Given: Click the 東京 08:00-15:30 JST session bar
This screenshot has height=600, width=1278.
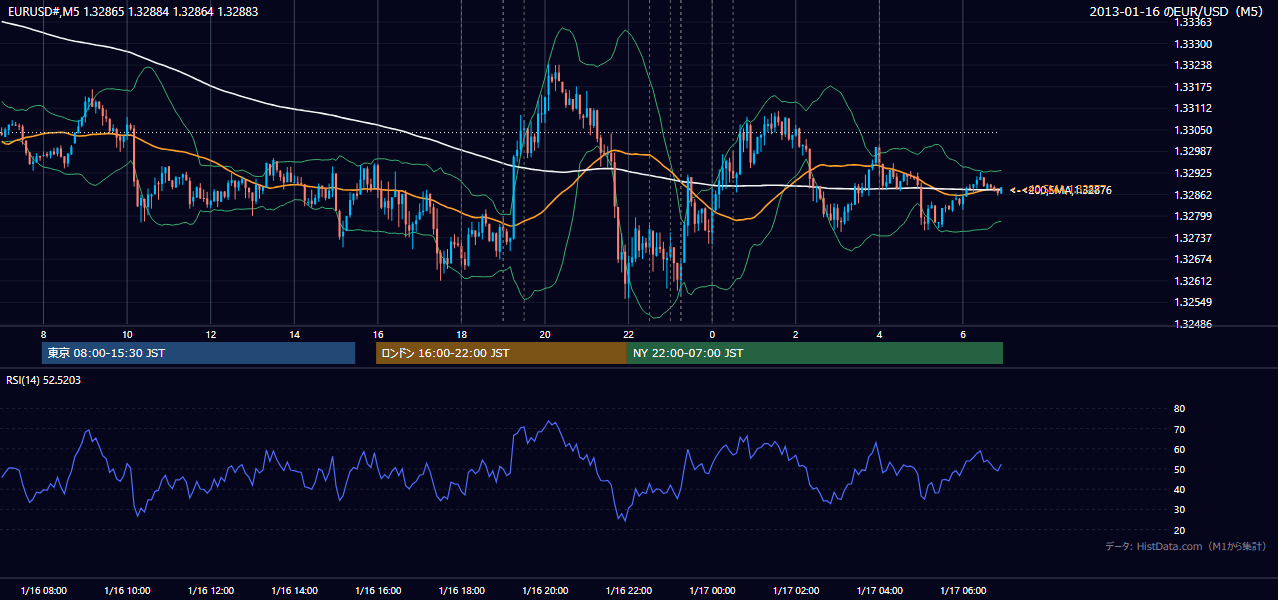Looking at the screenshot, I should 198,353.
